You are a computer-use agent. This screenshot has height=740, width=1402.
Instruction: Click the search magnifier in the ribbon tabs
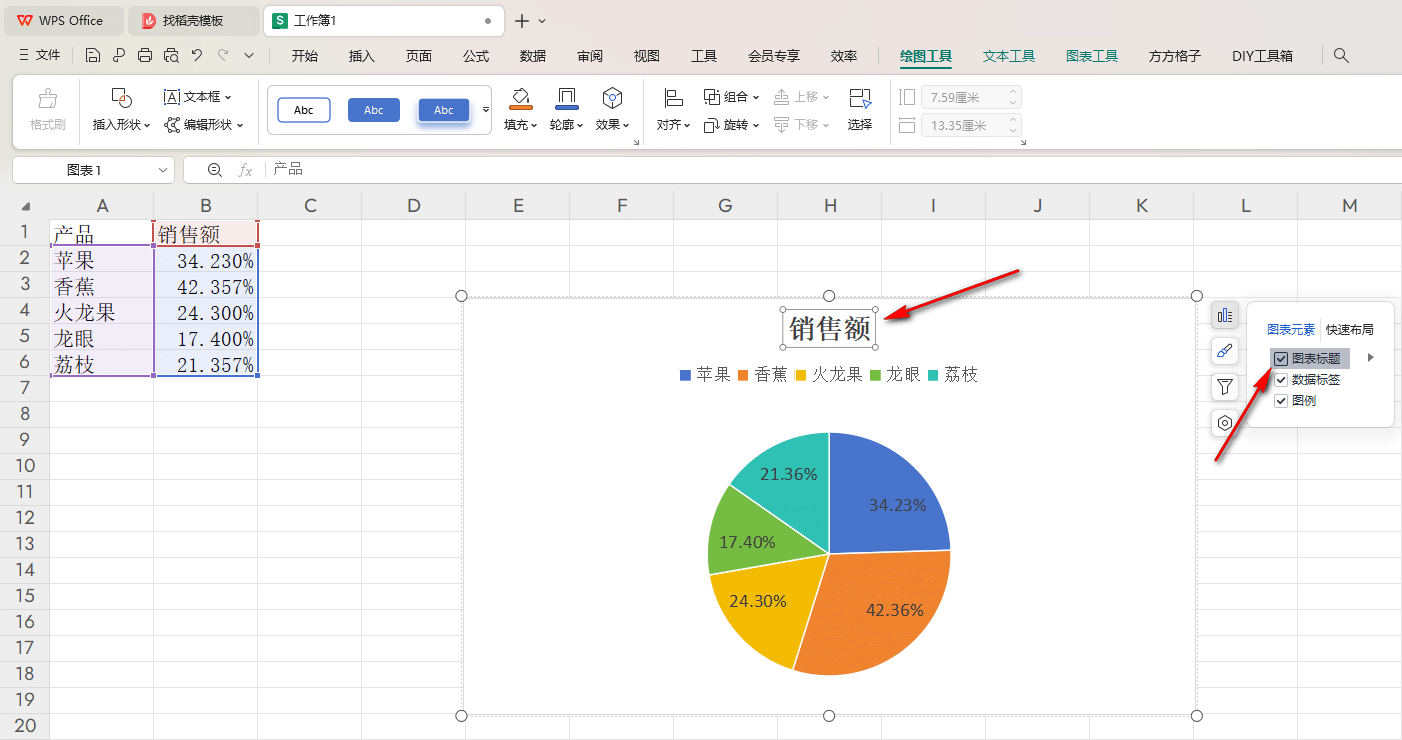pos(1342,56)
